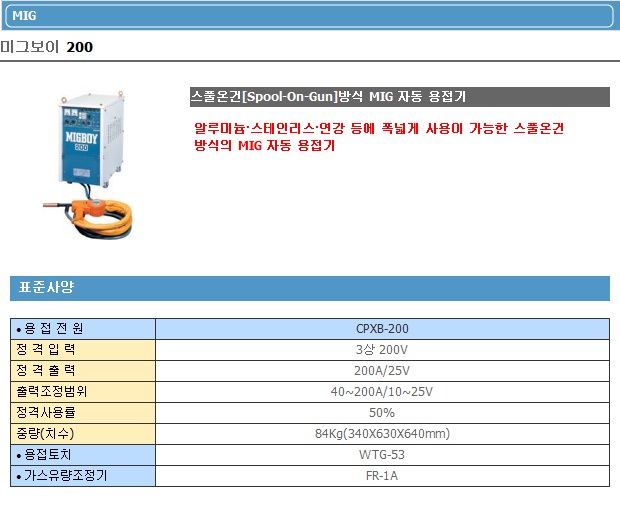Click the 84Kg weight and dimensions value

click(x=382, y=434)
